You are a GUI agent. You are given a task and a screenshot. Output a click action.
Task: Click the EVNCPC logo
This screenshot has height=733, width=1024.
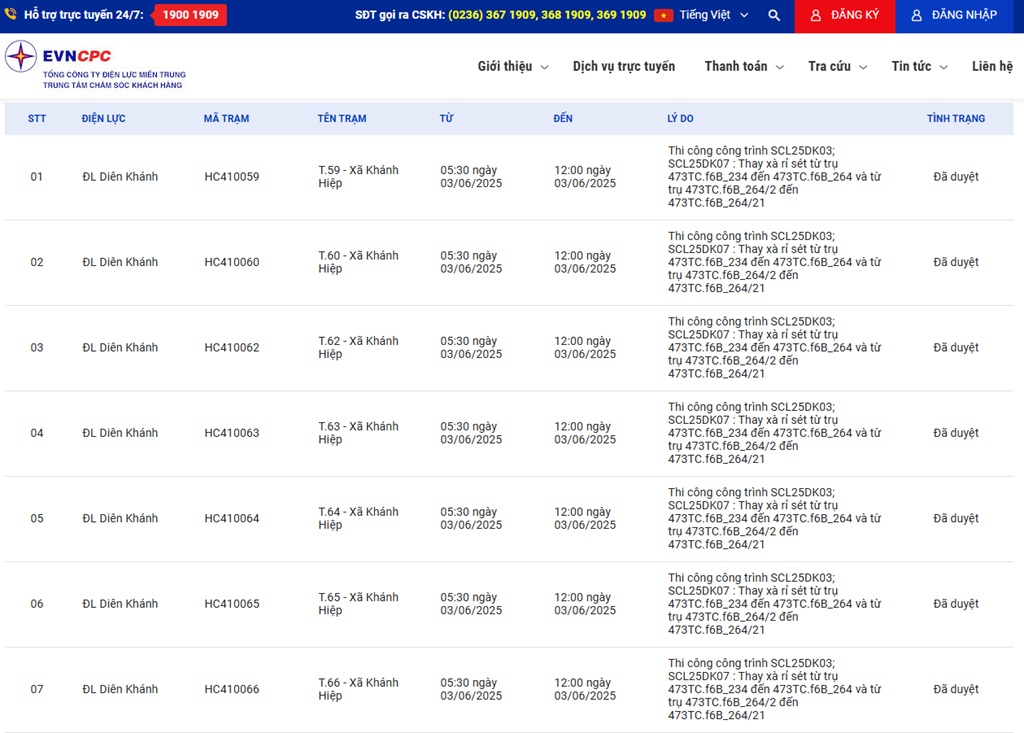coord(95,66)
